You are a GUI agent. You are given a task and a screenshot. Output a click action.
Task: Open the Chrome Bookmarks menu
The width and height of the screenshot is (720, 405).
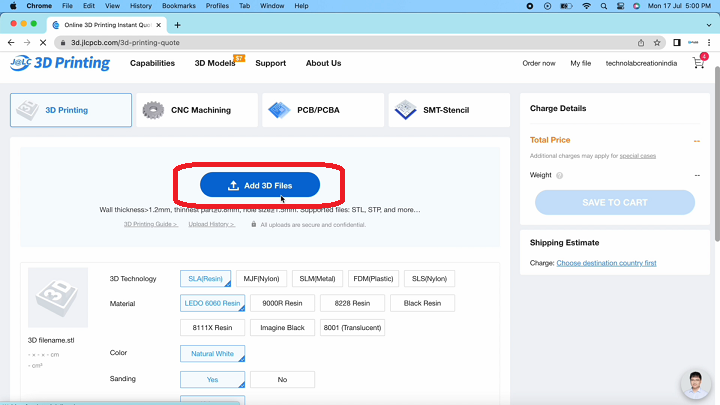tap(179, 6)
